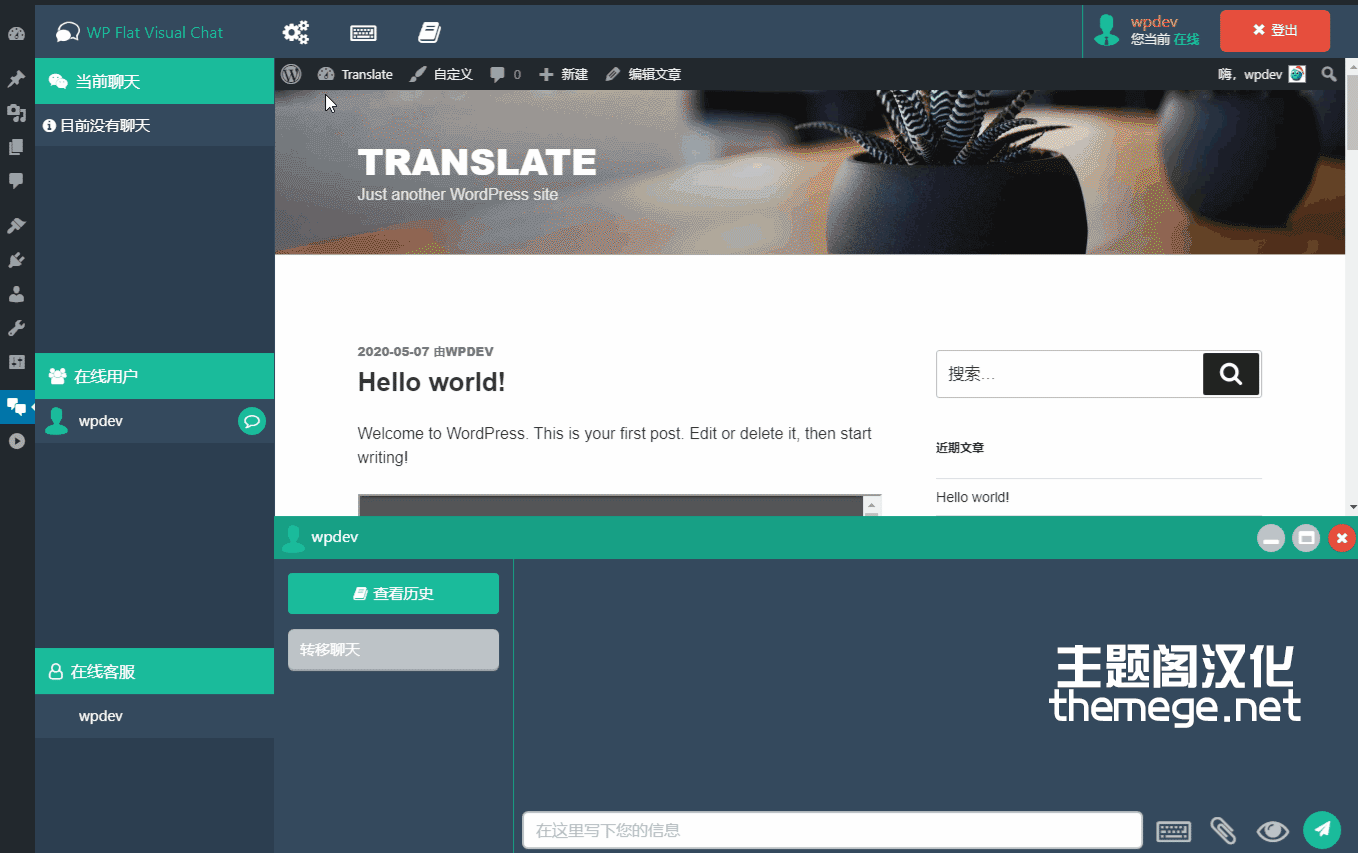Open the admin bar search magnifier
This screenshot has height=853, width=1358.
click(x=1329, y=74)
